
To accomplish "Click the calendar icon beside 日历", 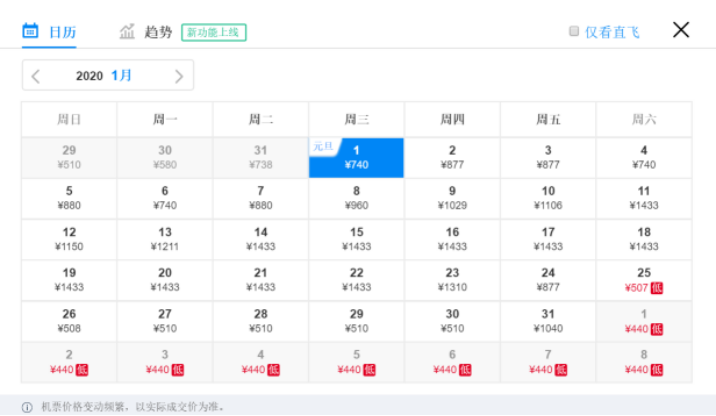I will 30,31.
